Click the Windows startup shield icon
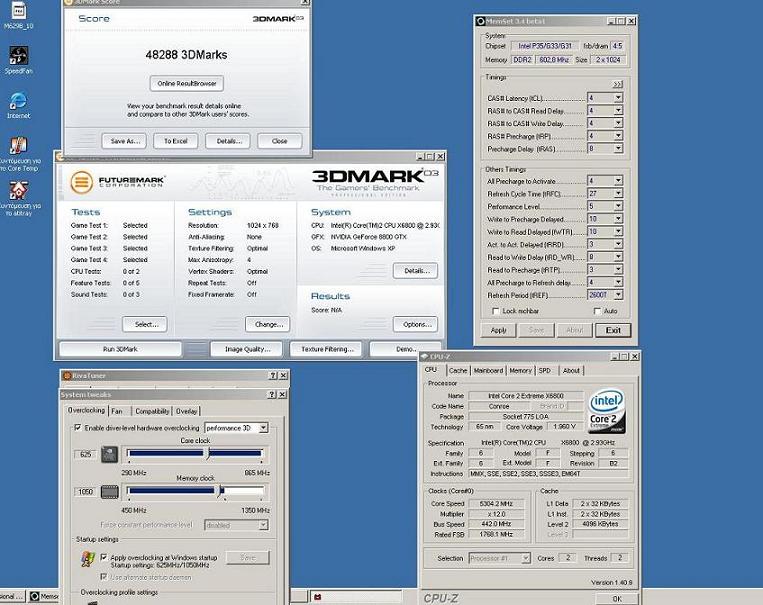763x605 pixels. [88, 559]
